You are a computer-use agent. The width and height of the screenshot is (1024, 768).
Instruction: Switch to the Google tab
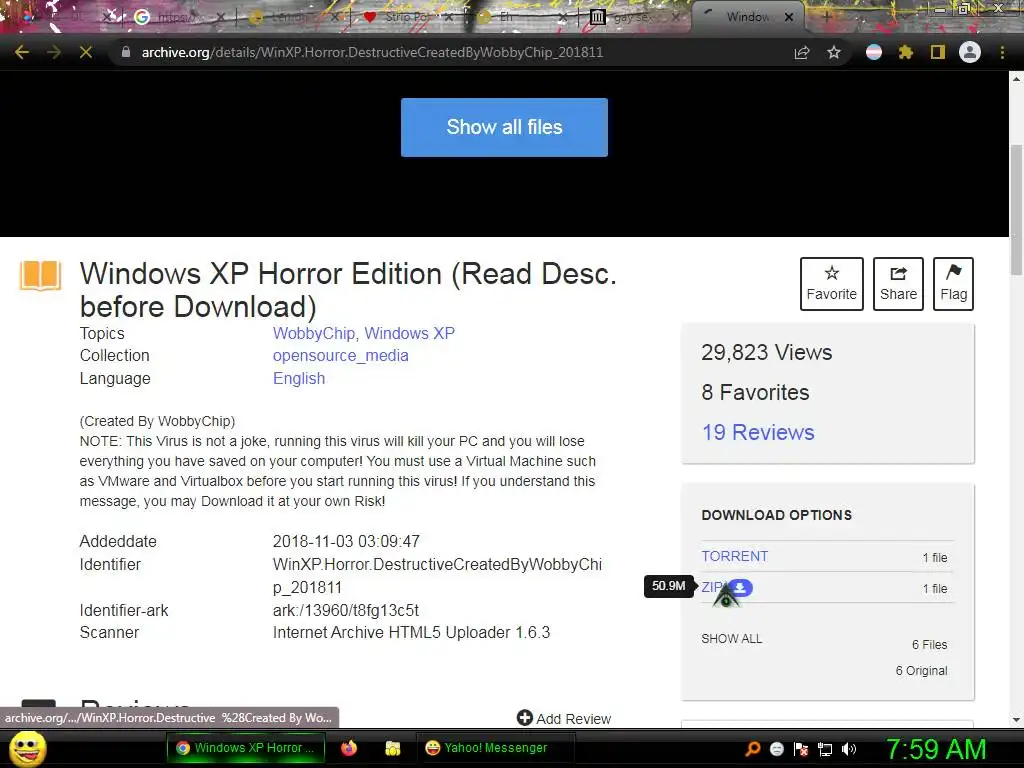point(180,17)
